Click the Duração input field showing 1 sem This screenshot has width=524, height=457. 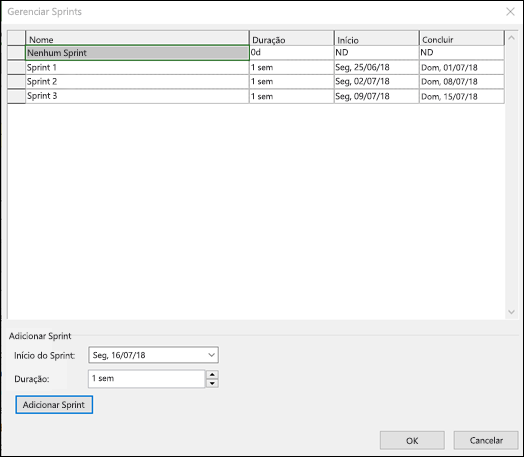[147, 378]
